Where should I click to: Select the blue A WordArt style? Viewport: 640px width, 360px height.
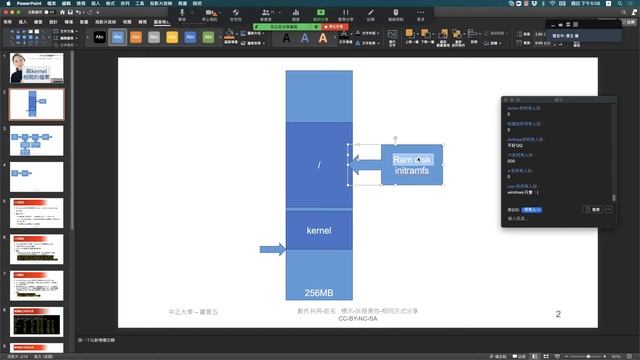point(304,38)
